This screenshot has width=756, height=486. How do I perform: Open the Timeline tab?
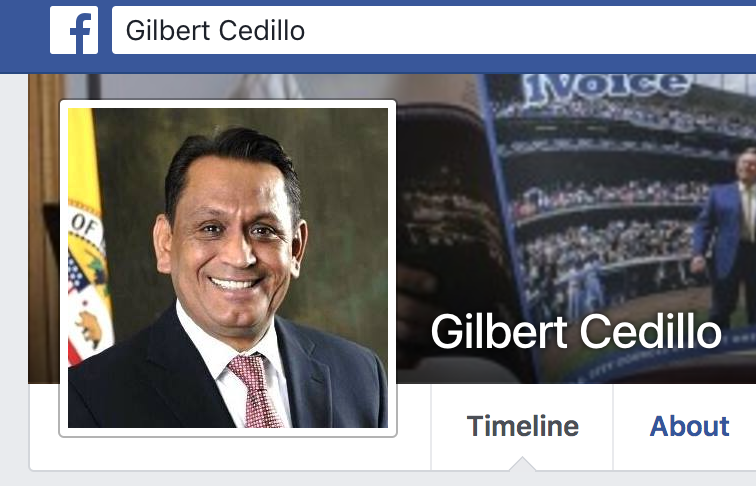522,427
